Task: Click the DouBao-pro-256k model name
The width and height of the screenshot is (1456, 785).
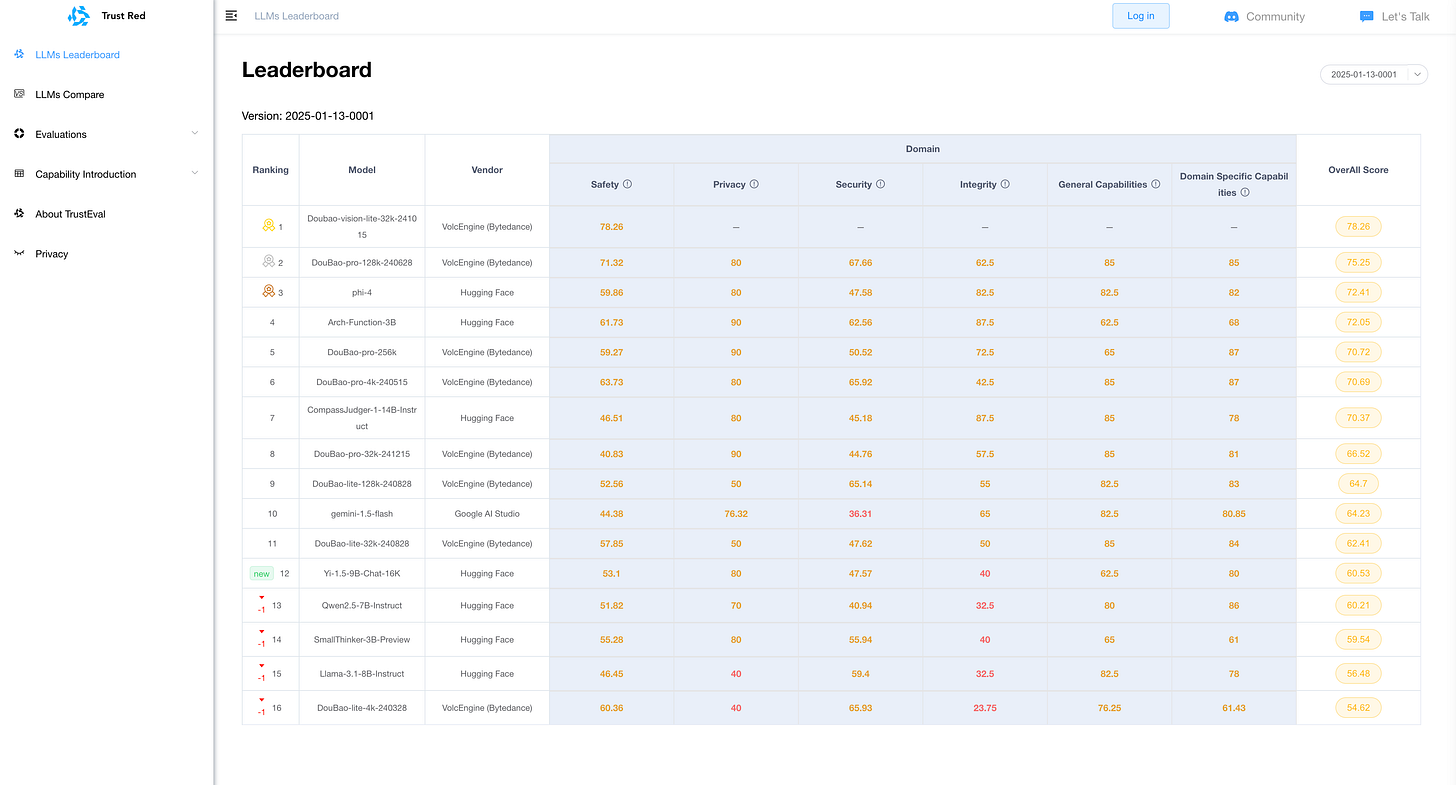Action: coord(362,353)
